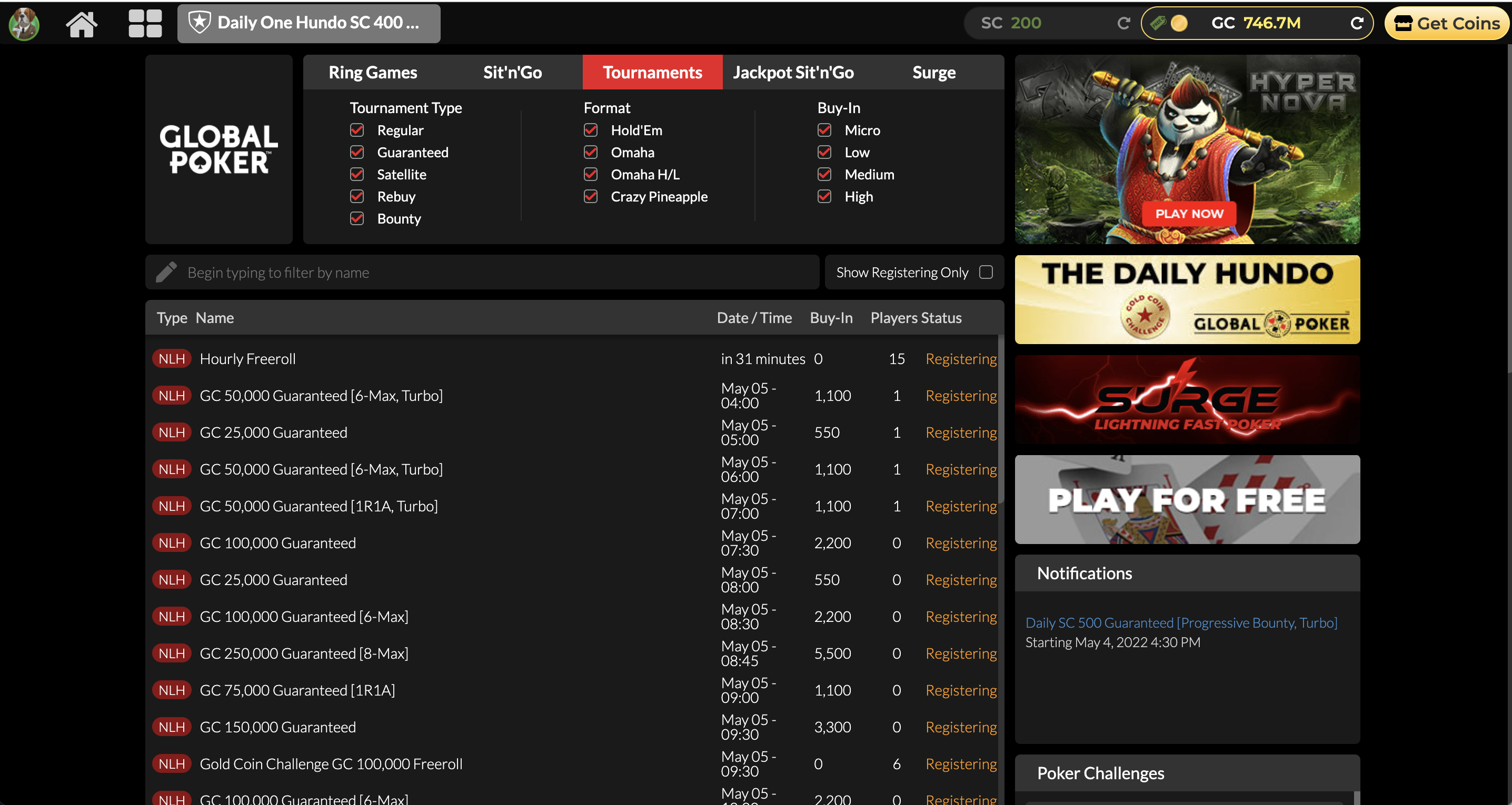Click Registering status for Hourly Freeroll
1512x805 pixels.
coord(961,358)
